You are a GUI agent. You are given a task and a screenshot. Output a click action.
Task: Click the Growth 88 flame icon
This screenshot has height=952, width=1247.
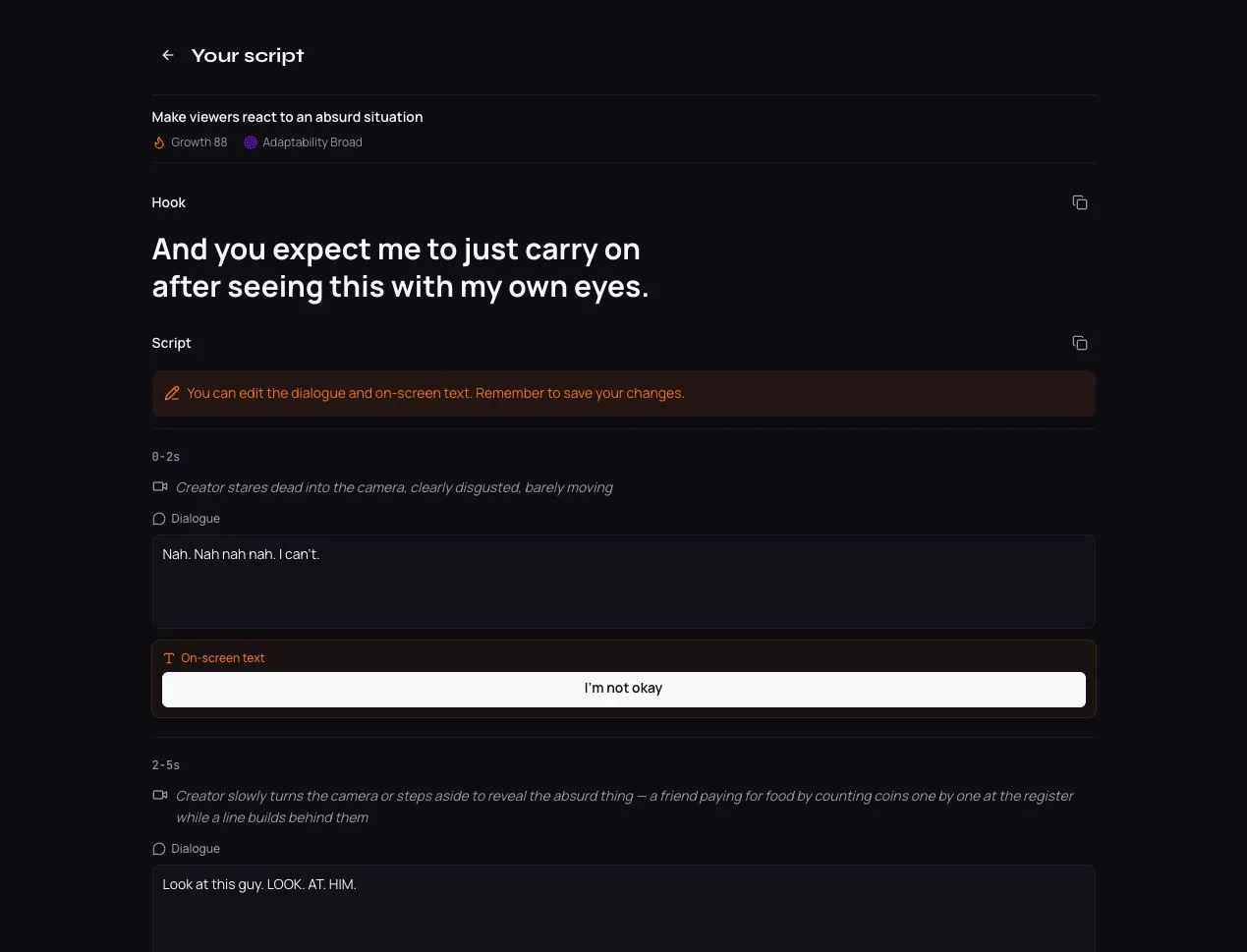(x=158, y=142)
